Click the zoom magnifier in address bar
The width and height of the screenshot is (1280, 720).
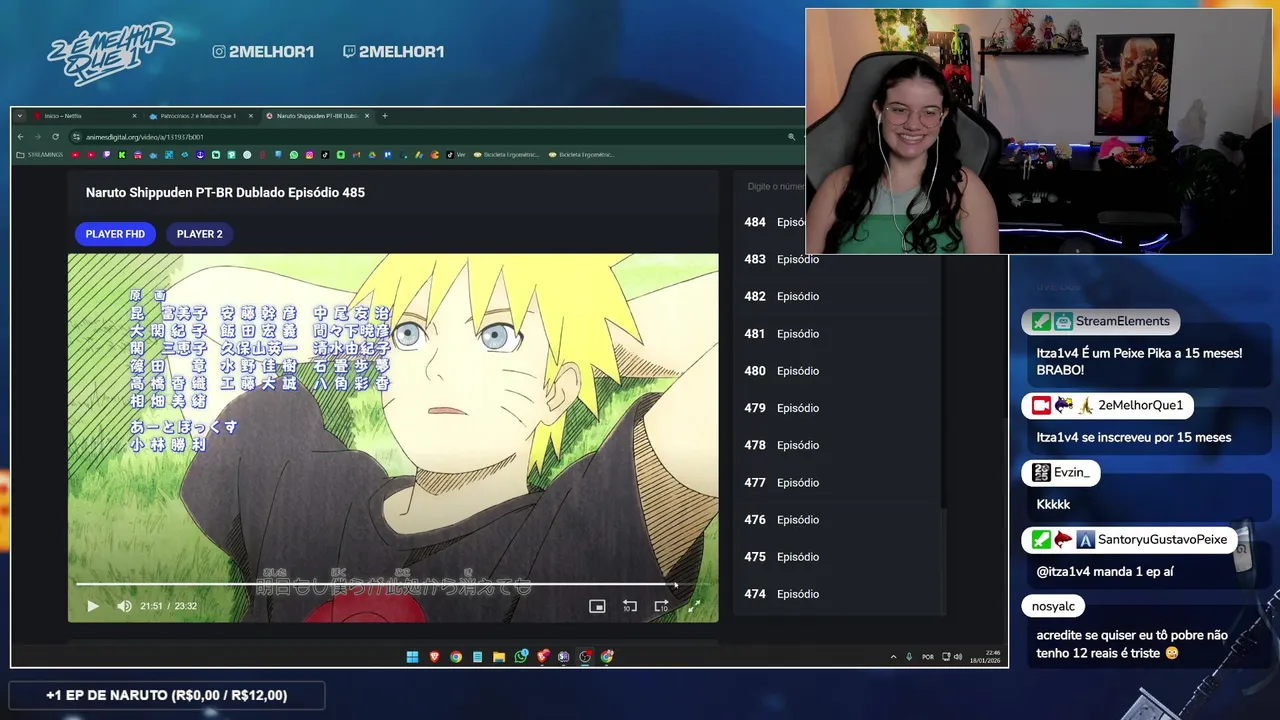791,137
